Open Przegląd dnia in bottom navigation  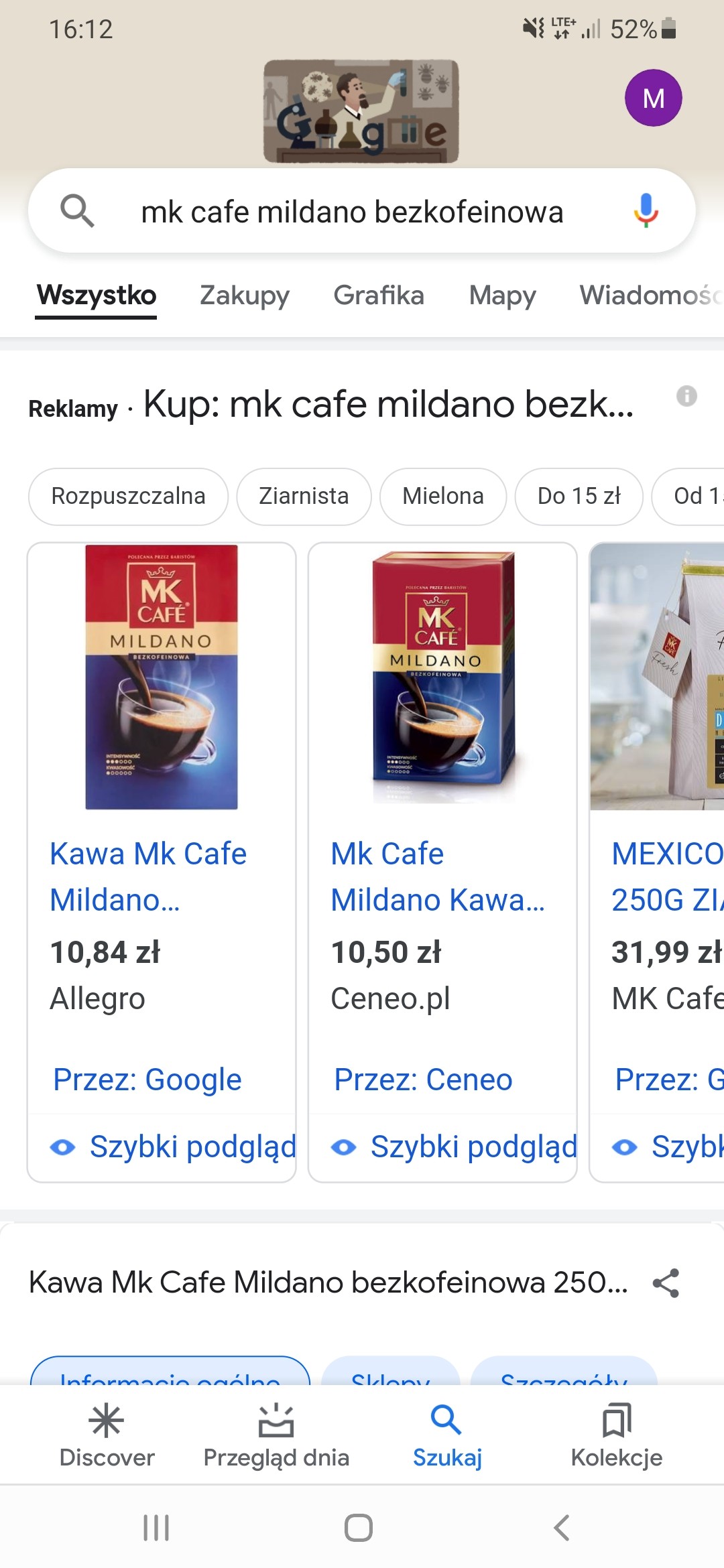(276, 1434)
